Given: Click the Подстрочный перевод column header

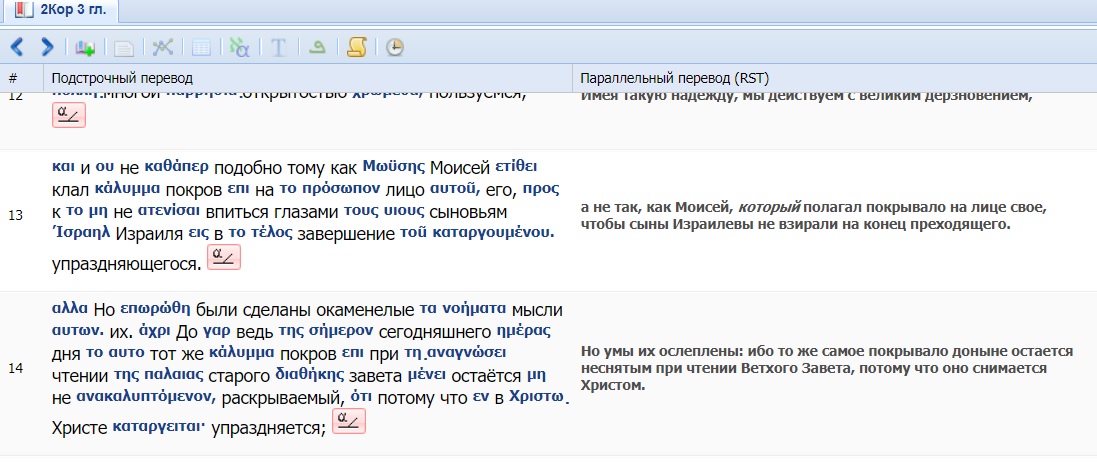Looking at the screenshot, I should click(122, 77).
